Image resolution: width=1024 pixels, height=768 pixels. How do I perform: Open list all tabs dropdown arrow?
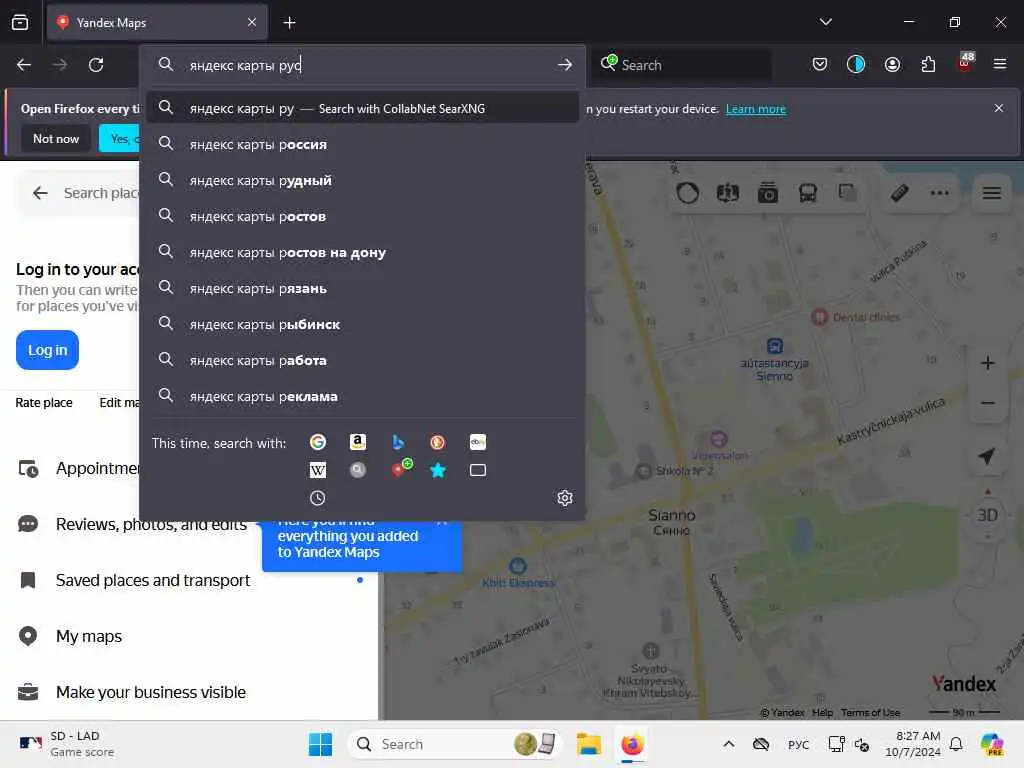(x=825, y=22)
